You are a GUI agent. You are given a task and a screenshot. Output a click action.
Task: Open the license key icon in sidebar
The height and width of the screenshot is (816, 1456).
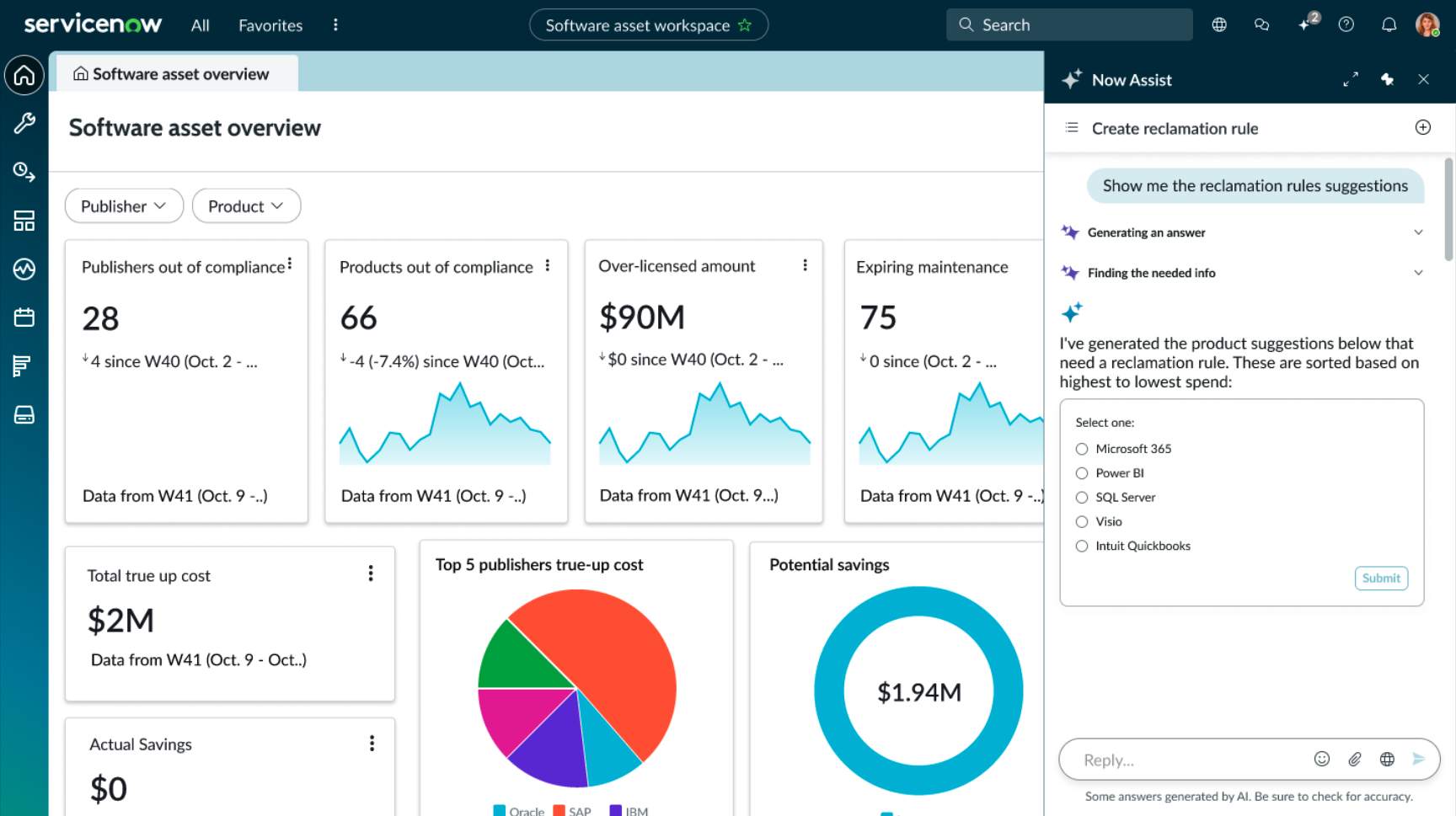[24, 172]
